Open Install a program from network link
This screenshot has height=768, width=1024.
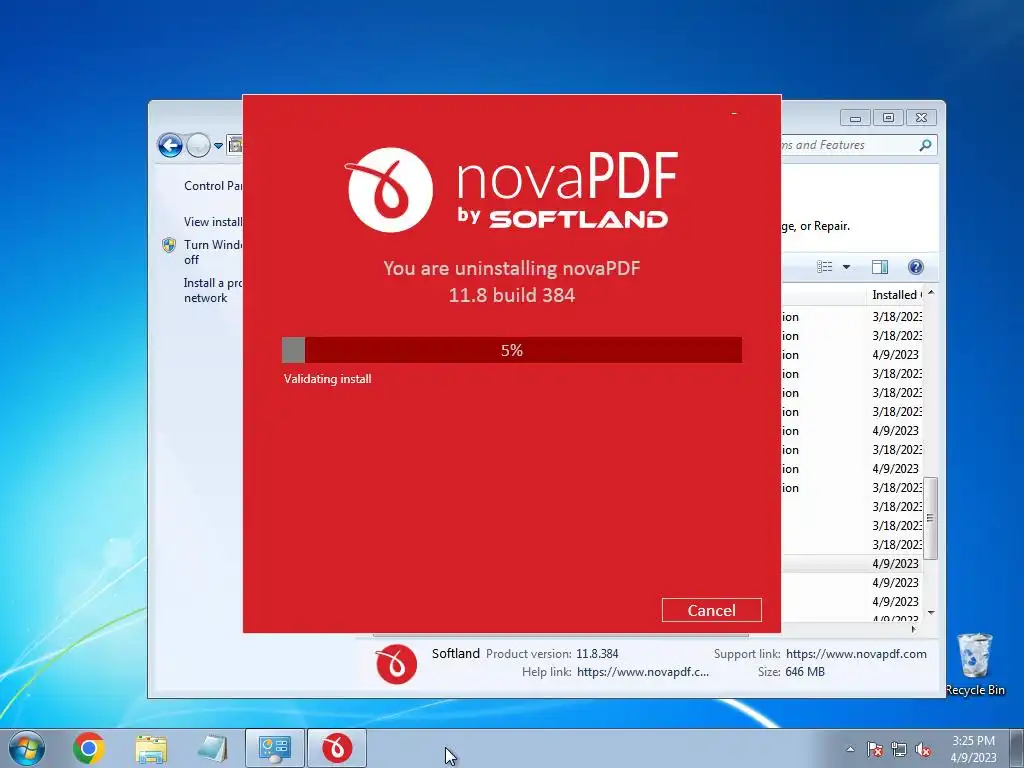(x=213, y=290)
